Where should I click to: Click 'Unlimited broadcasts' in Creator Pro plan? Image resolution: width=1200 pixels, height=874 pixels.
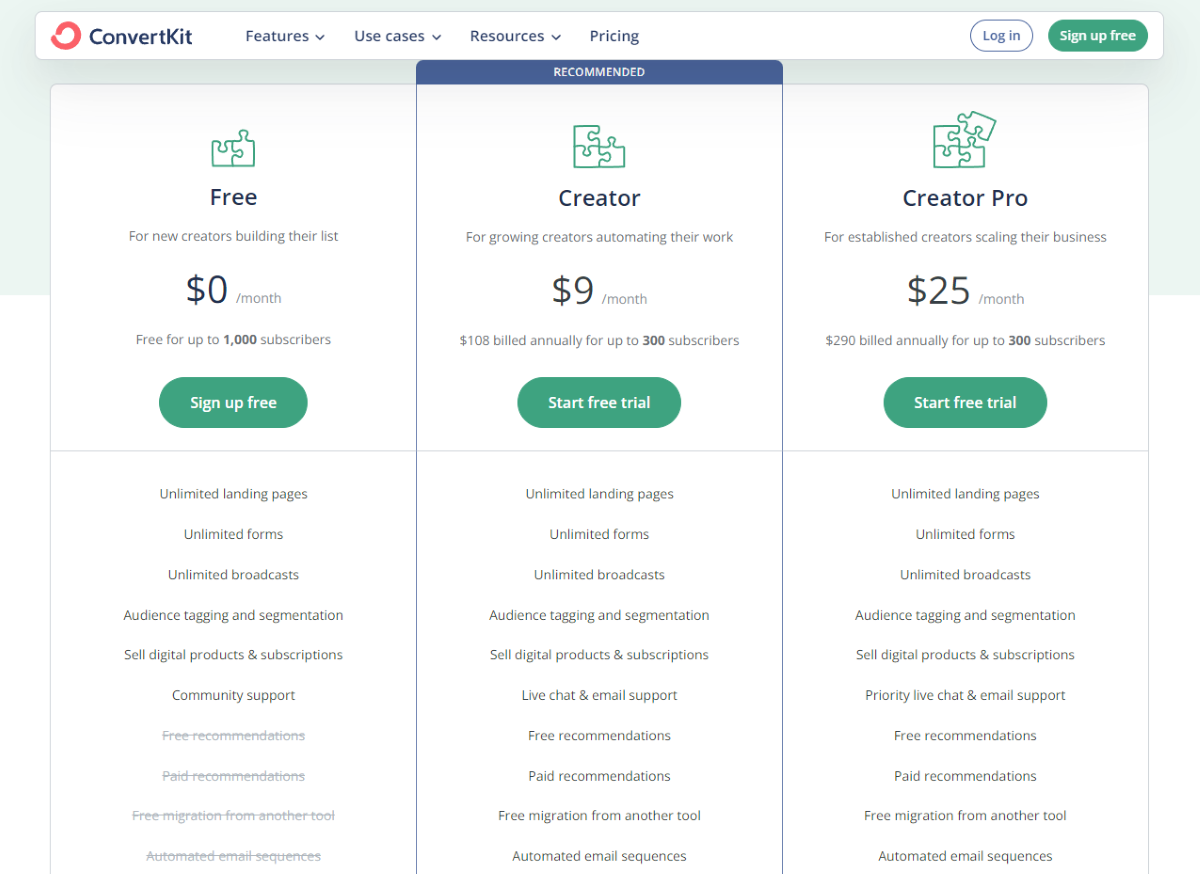pos(965,575)
